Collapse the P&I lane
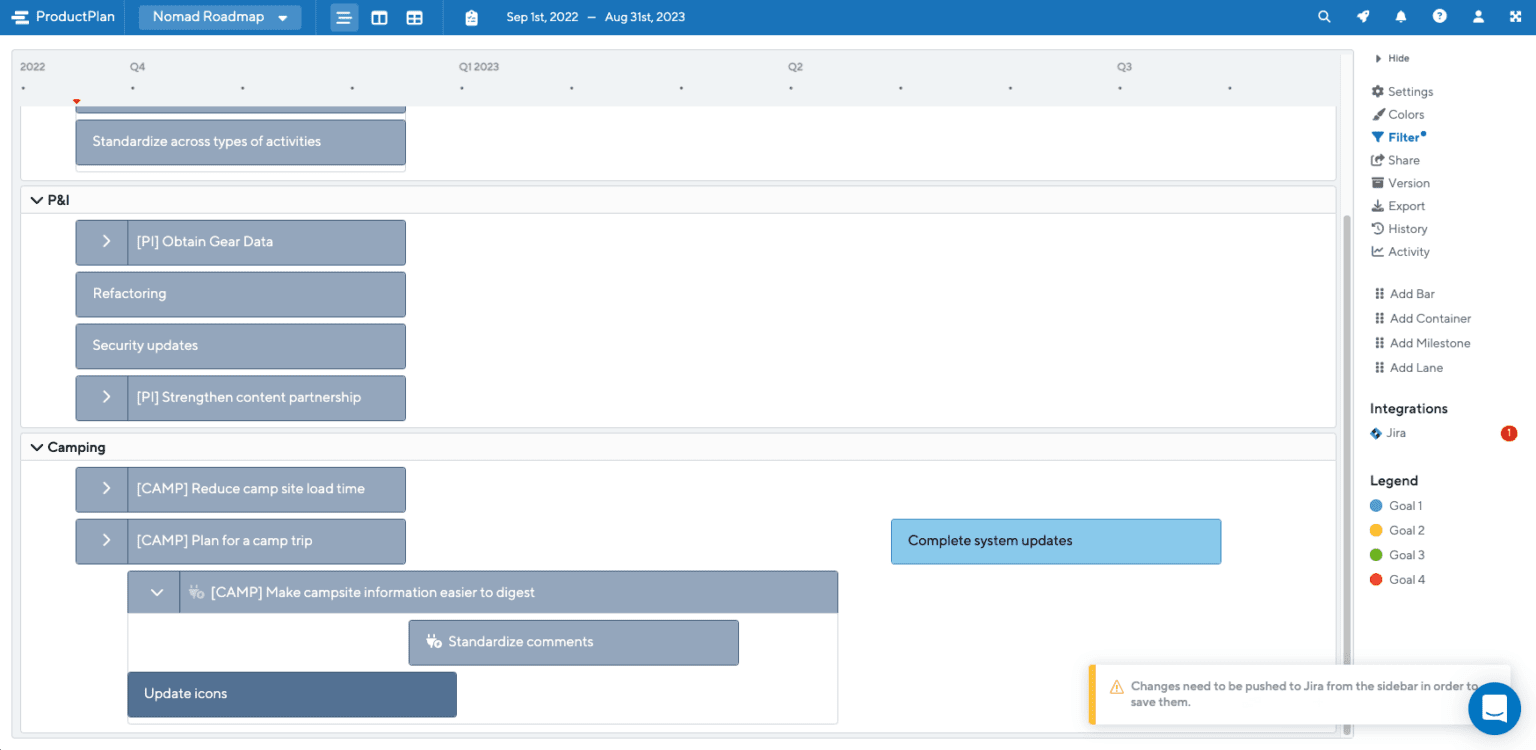This screenshot has height=750, width=1536. pyautogui.click(x=37, y=200)
